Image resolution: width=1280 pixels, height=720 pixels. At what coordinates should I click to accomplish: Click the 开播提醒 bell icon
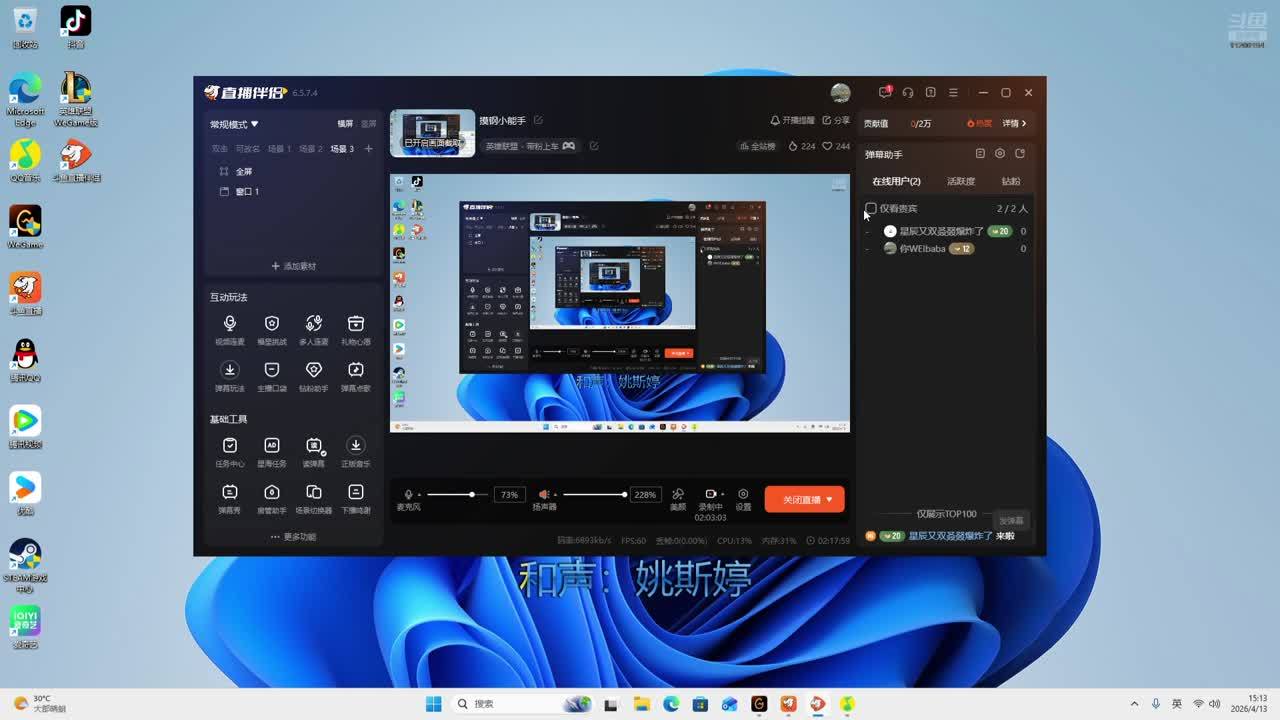coord(775,120)
